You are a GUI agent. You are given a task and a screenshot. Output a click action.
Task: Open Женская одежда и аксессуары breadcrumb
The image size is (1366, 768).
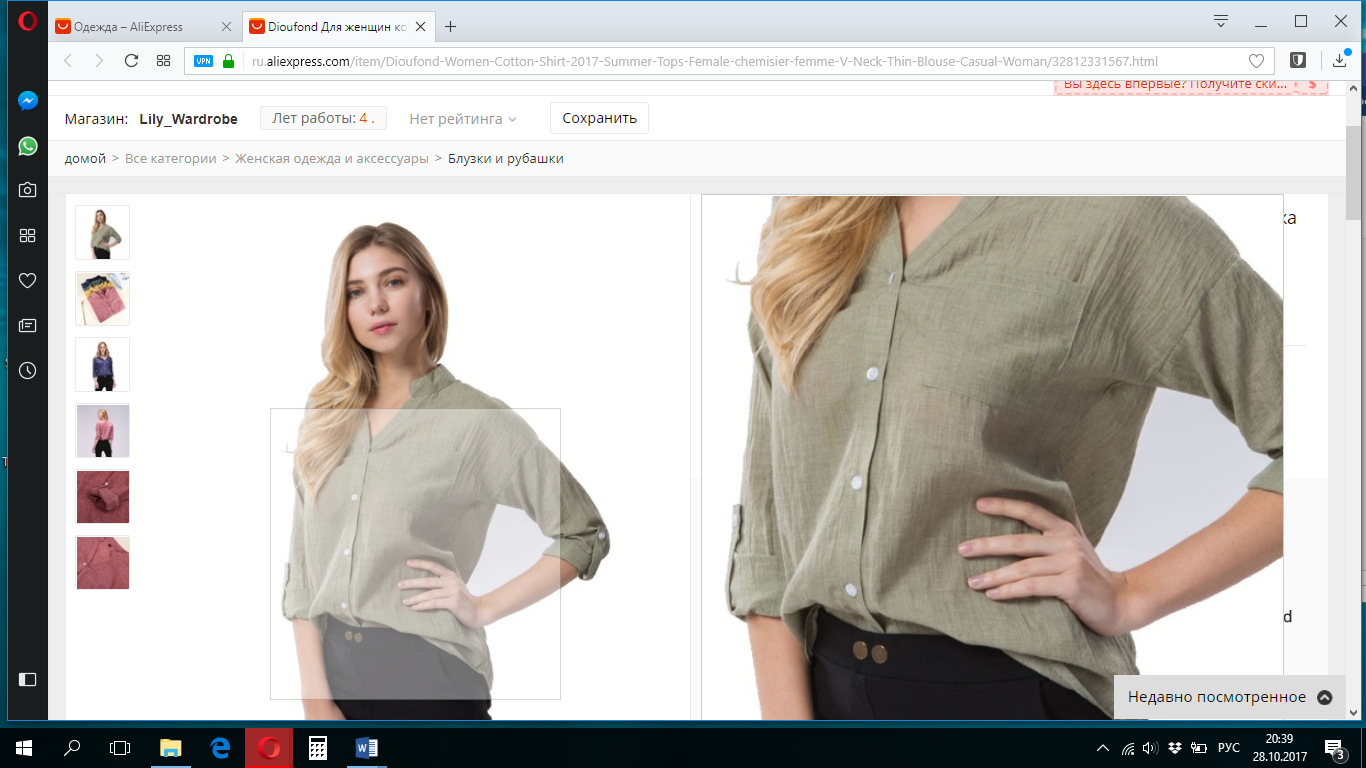pyautogui.click(x=332, y=159)
